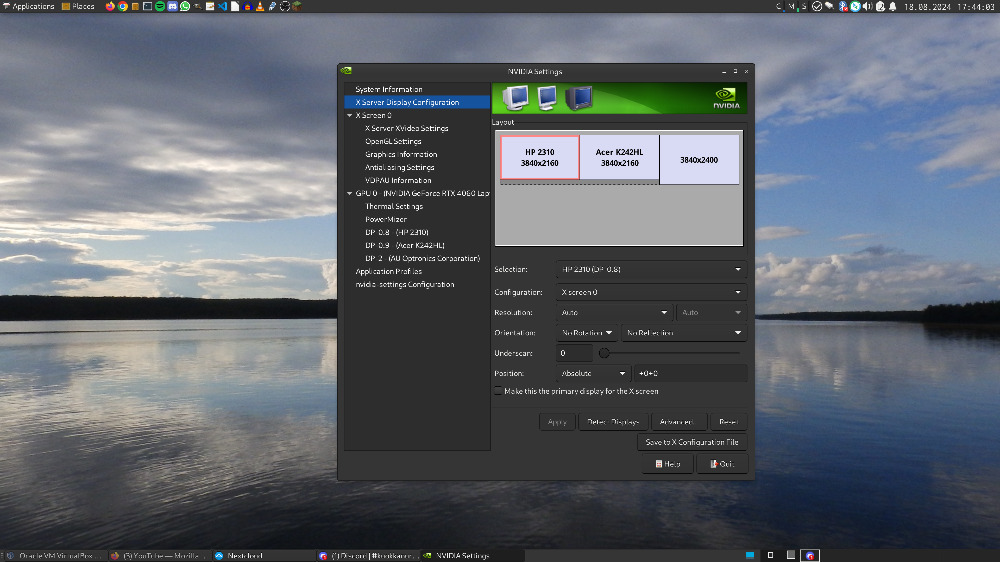The width and height of the screenshot is (1000, 562).
Task: Click the removable drive tray icon
Action: coord(829,6)
